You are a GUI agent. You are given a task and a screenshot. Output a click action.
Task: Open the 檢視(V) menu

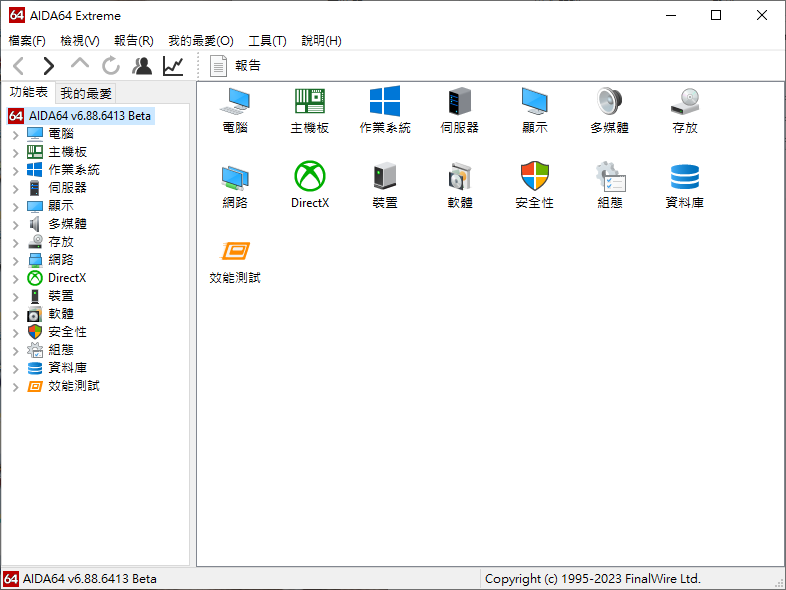(x=80, y=41)
